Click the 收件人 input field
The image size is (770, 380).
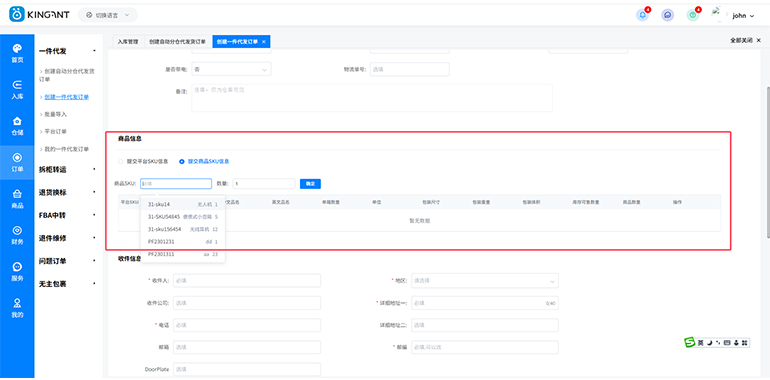[x=247, y=281]
